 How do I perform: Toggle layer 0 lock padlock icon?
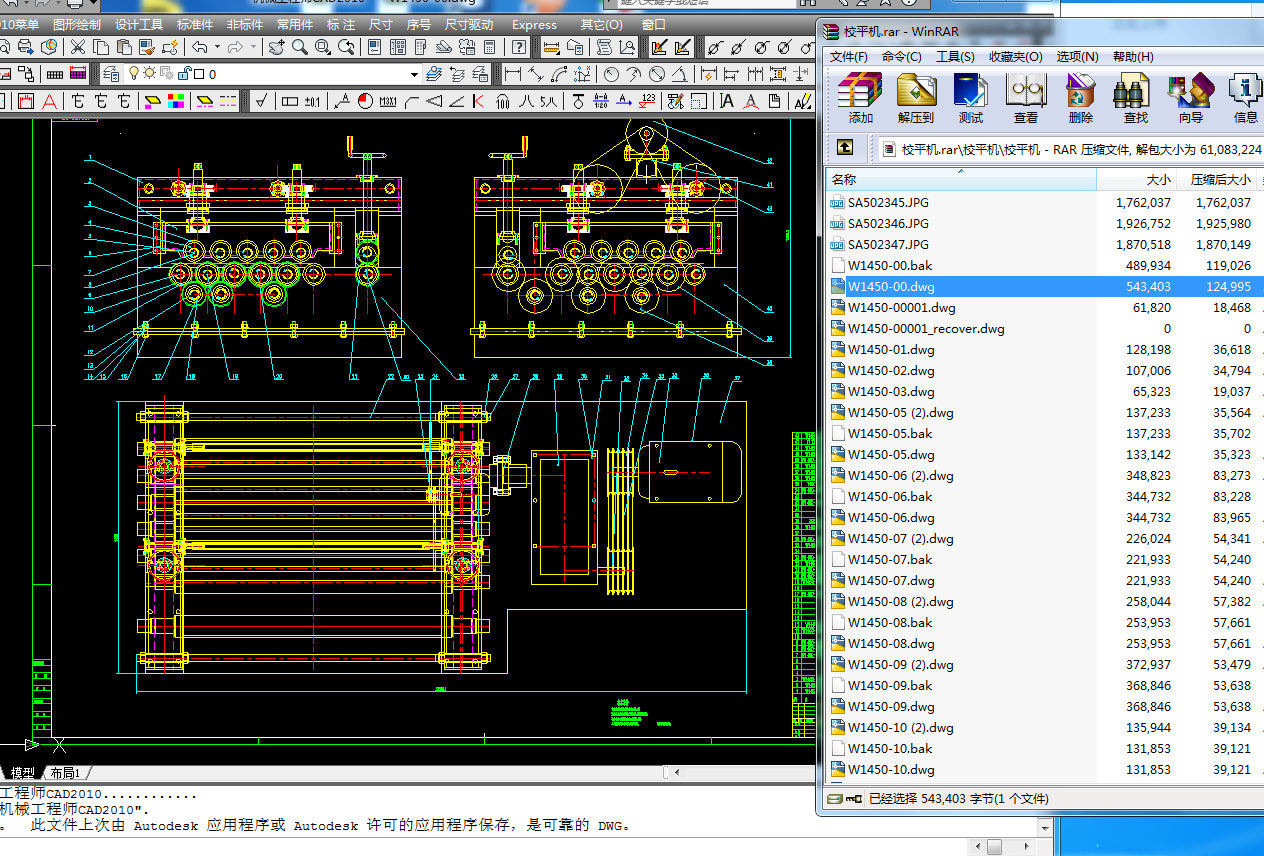click(x=183, y=74)
